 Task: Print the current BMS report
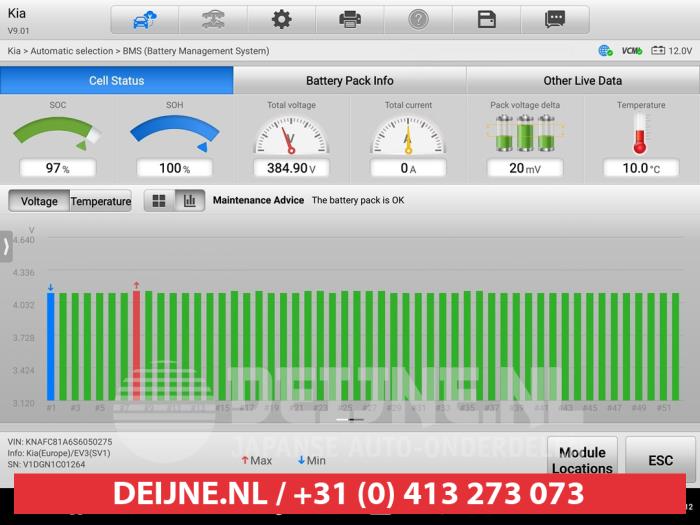click(x=350, y=20)
